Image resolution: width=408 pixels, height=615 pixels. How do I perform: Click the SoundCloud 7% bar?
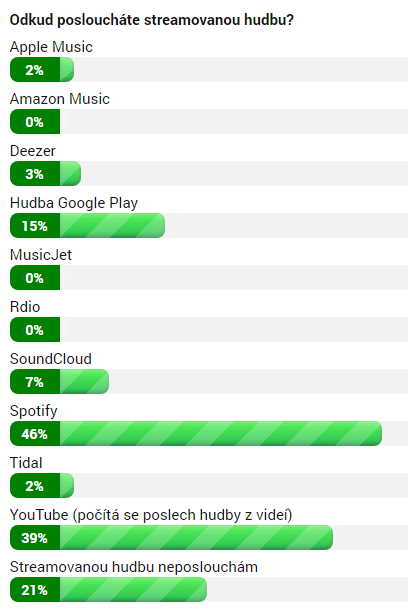59,382
